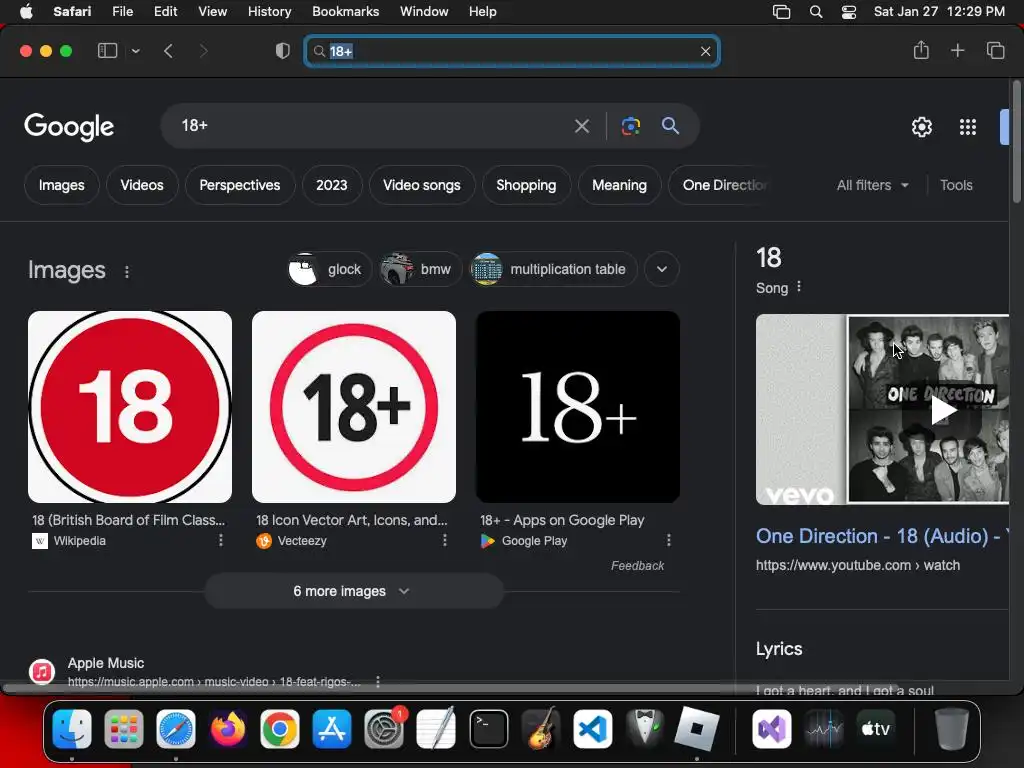This screenshot has width=1024, height=768.
Task: Open the black 18+ Google Play image
Action: (x=578, y=407)
